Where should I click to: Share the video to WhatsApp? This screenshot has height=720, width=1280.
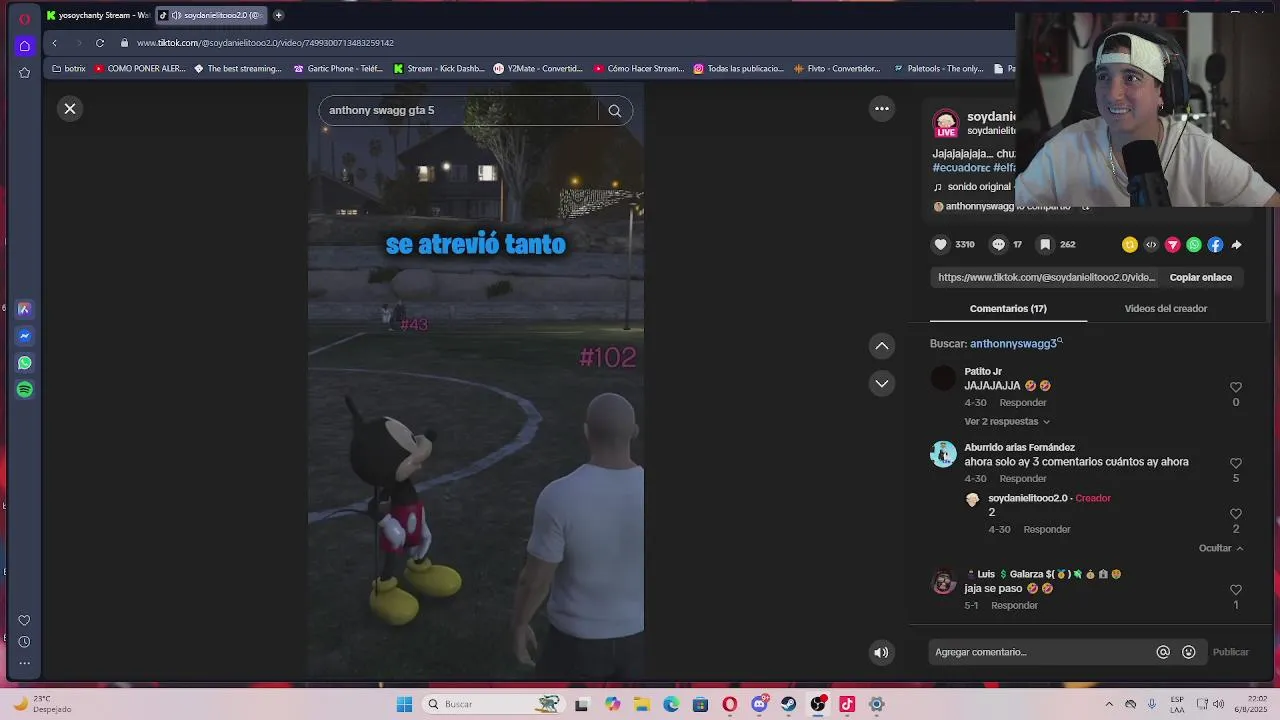1194,244
